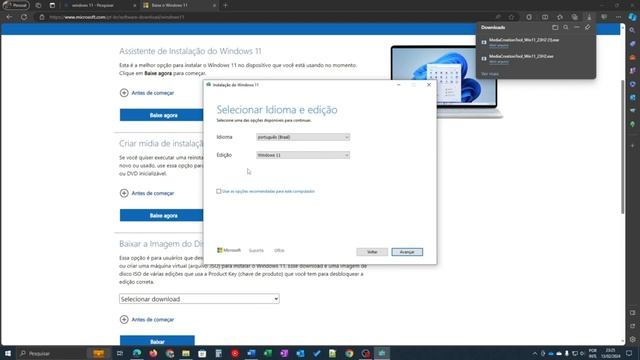Click the Baixar button under ISO section
This screenshot has height=360, width=640.
(157, 341)
